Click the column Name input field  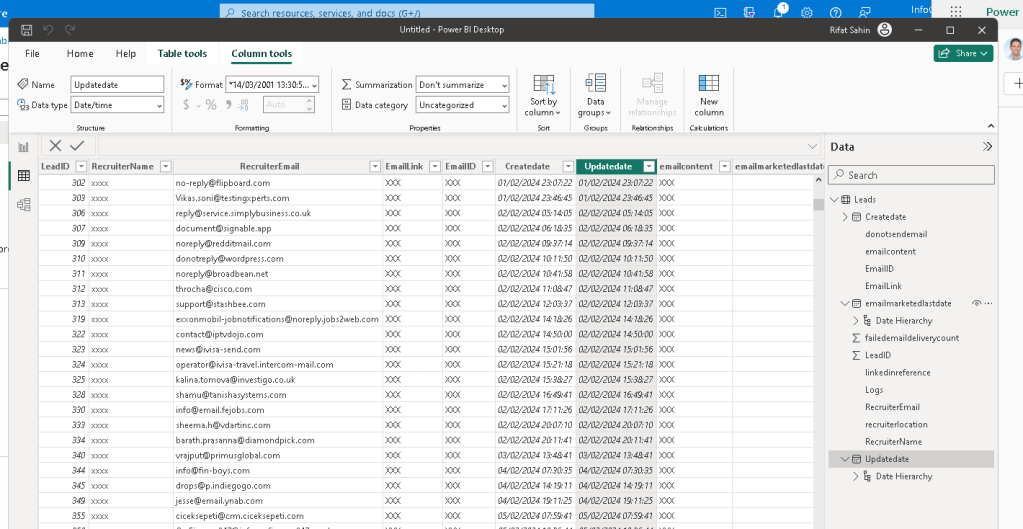click(x=117, y=85)
